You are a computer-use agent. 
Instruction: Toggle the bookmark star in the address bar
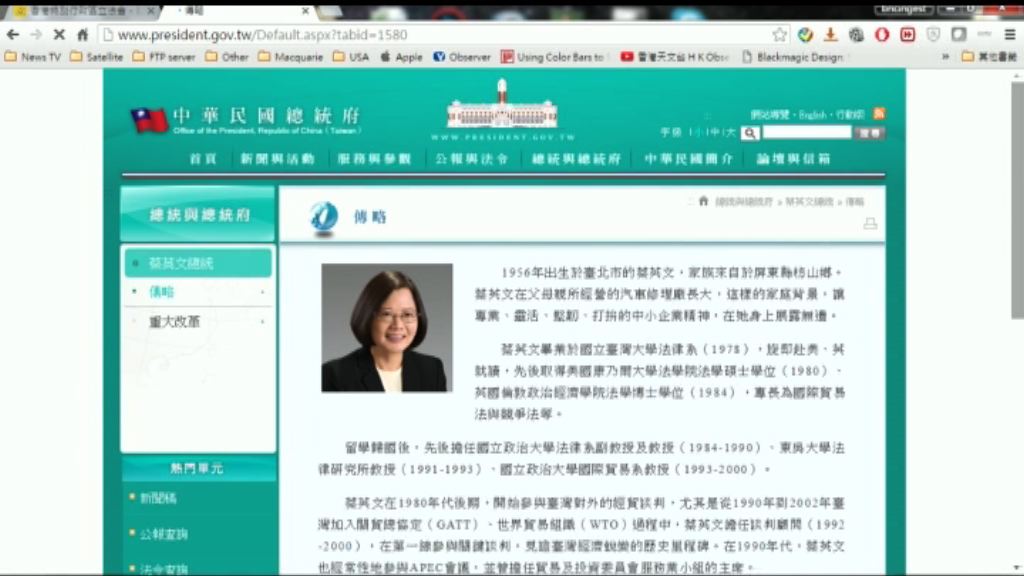(778, 33)
